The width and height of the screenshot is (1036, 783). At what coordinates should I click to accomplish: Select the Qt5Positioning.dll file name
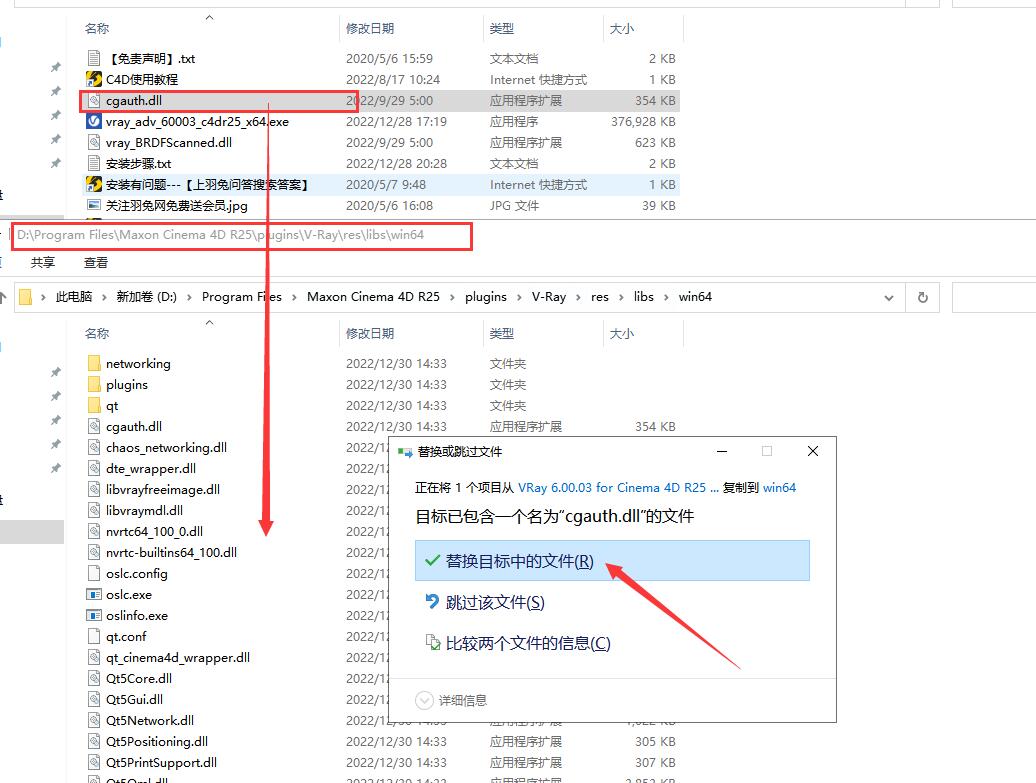tap(157, 741)
